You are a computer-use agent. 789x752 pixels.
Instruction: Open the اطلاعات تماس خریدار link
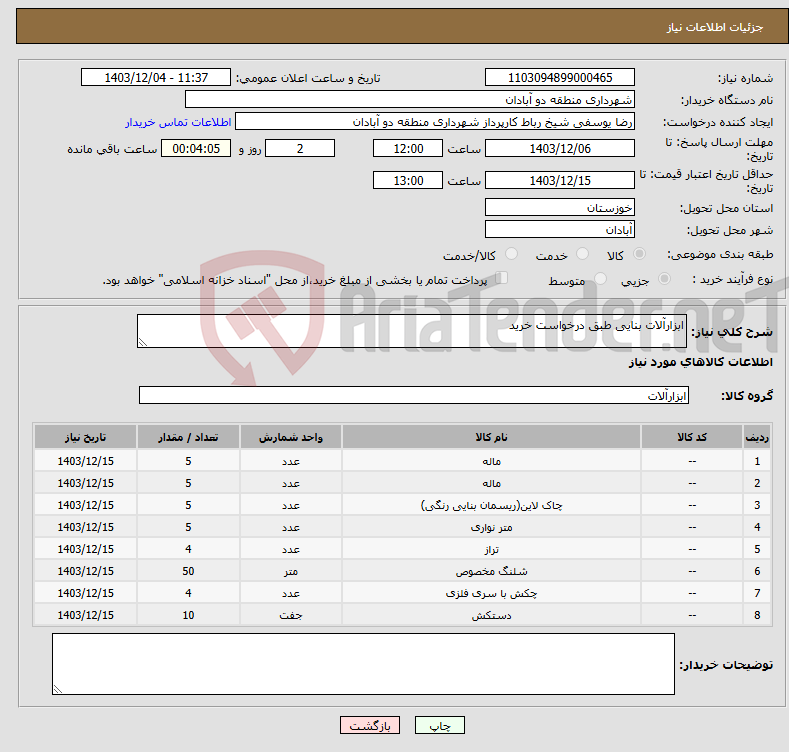coord(178,122)
